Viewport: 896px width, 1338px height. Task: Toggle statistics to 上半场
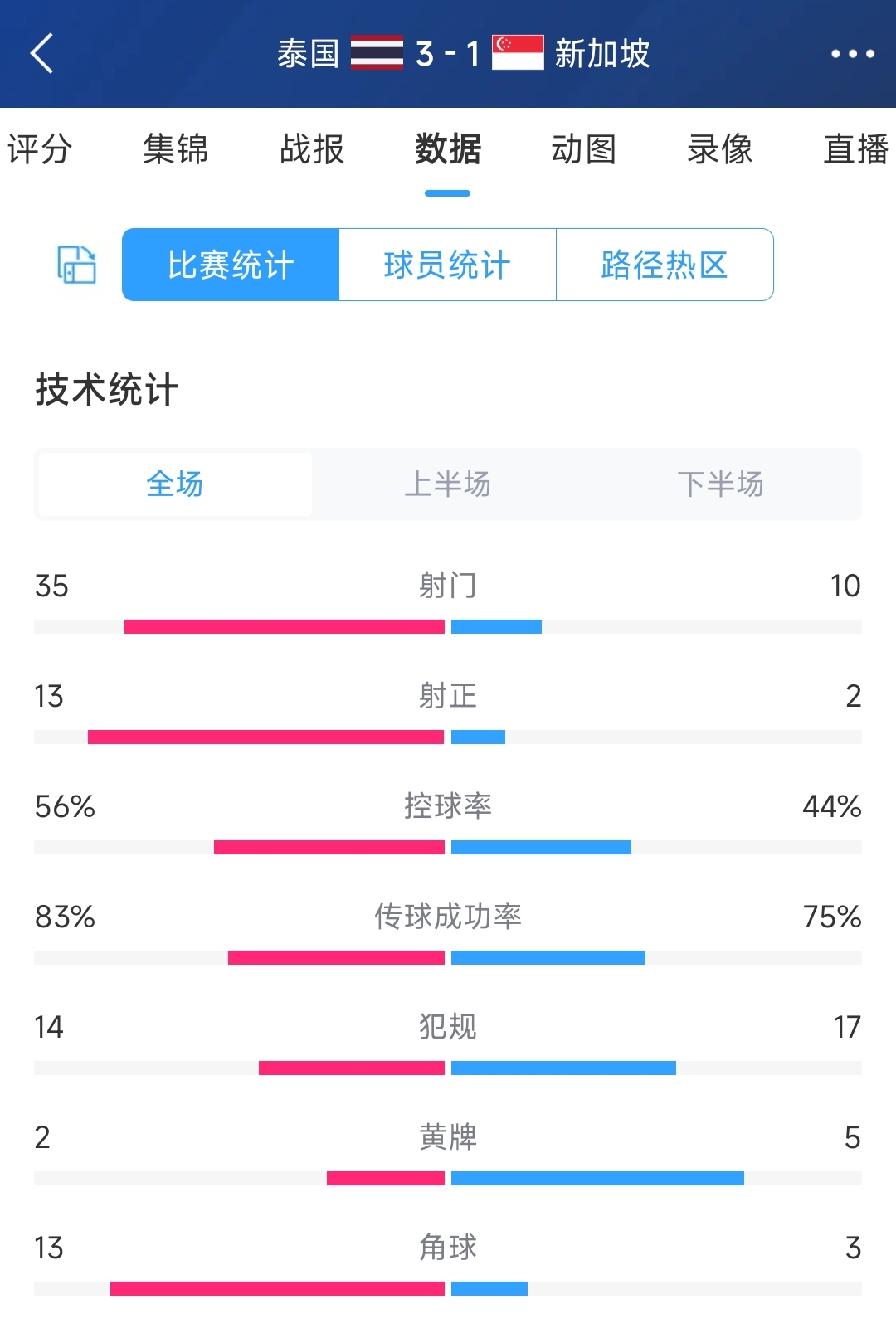pyautogui.click(x=448, y=484)
